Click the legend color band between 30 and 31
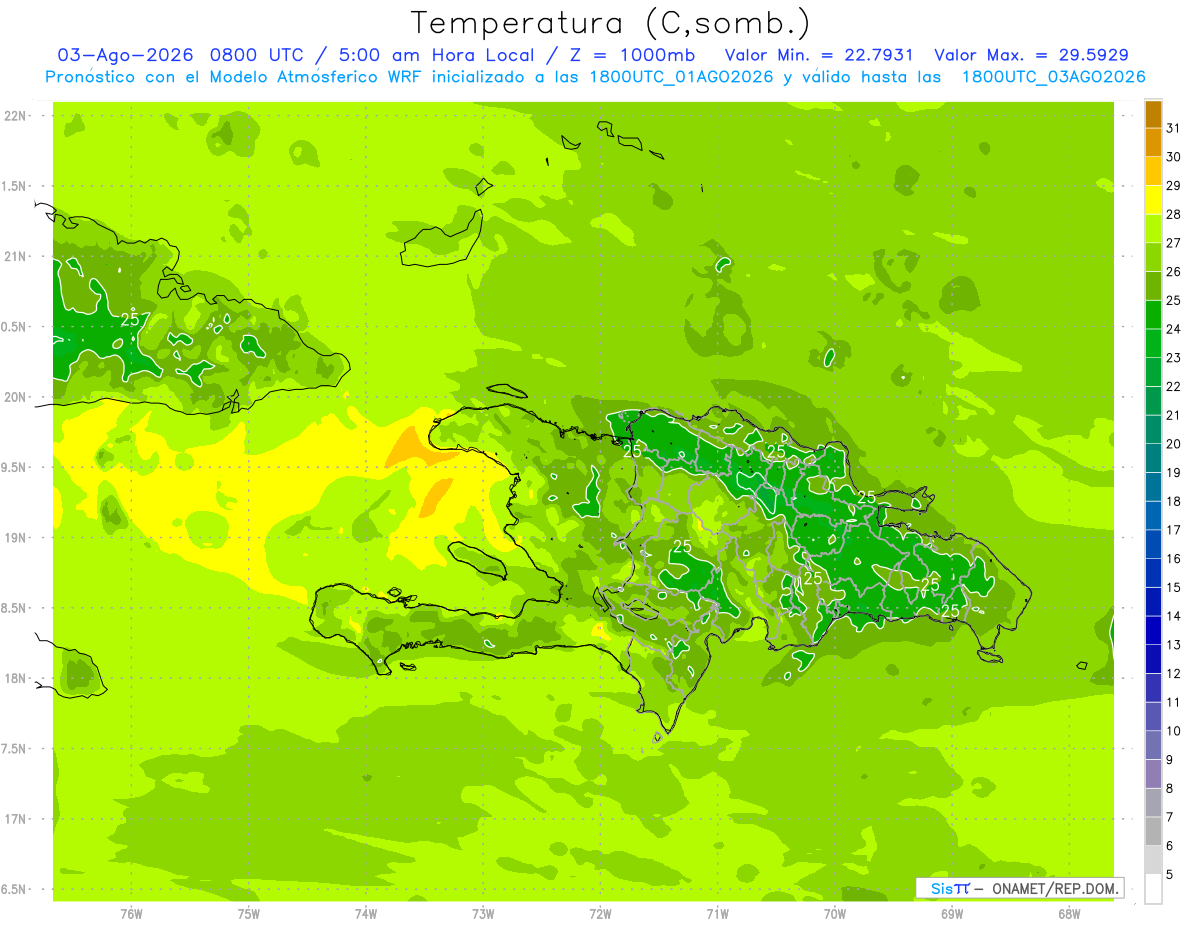 [1153, 143]
